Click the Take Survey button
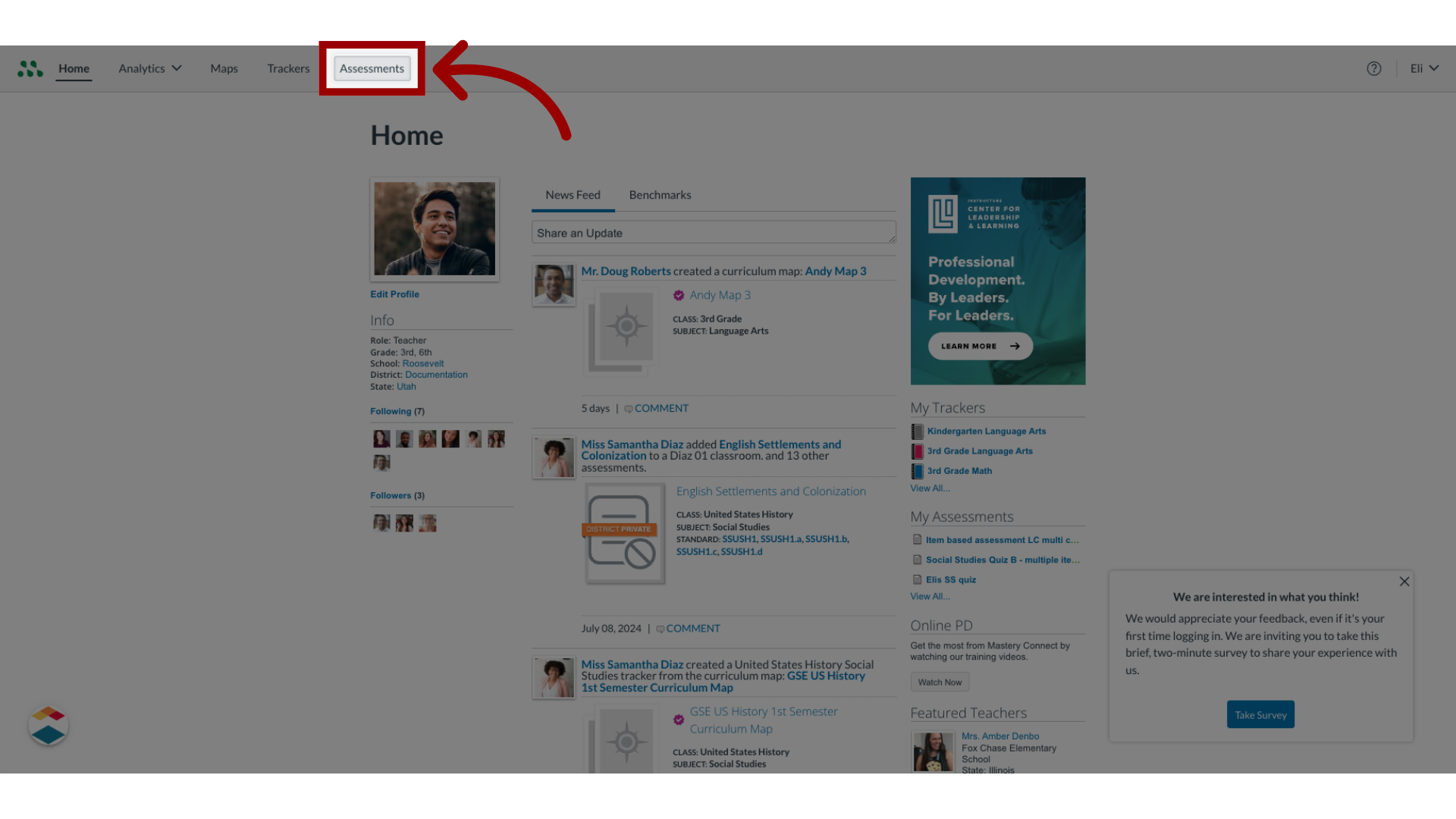Image resolution: width=1456 pixels, height=819 pixels. 1261,714
